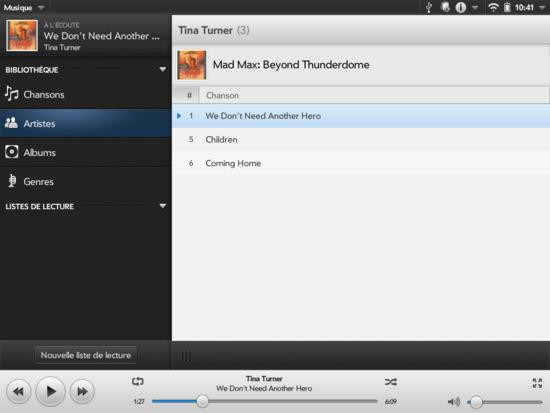The width and height of the screenshot is (550, 413).
Task: Click the Tina Turner (3) header
Action: tap(214, 31)
